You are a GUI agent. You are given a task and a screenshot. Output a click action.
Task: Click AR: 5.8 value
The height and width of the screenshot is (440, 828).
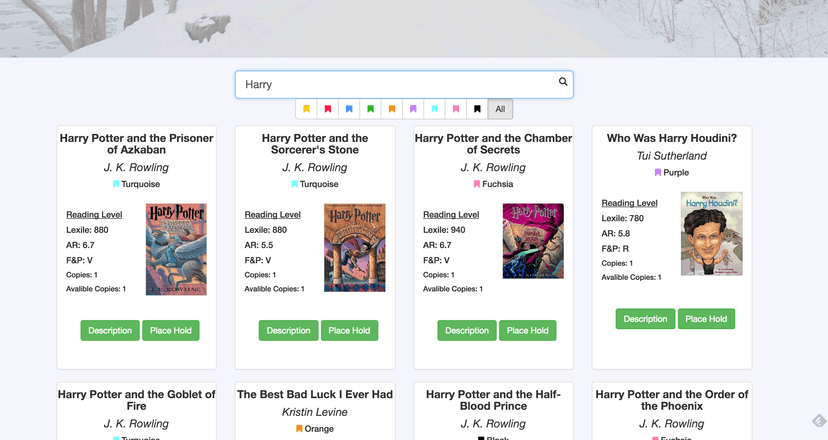[616, 233]
